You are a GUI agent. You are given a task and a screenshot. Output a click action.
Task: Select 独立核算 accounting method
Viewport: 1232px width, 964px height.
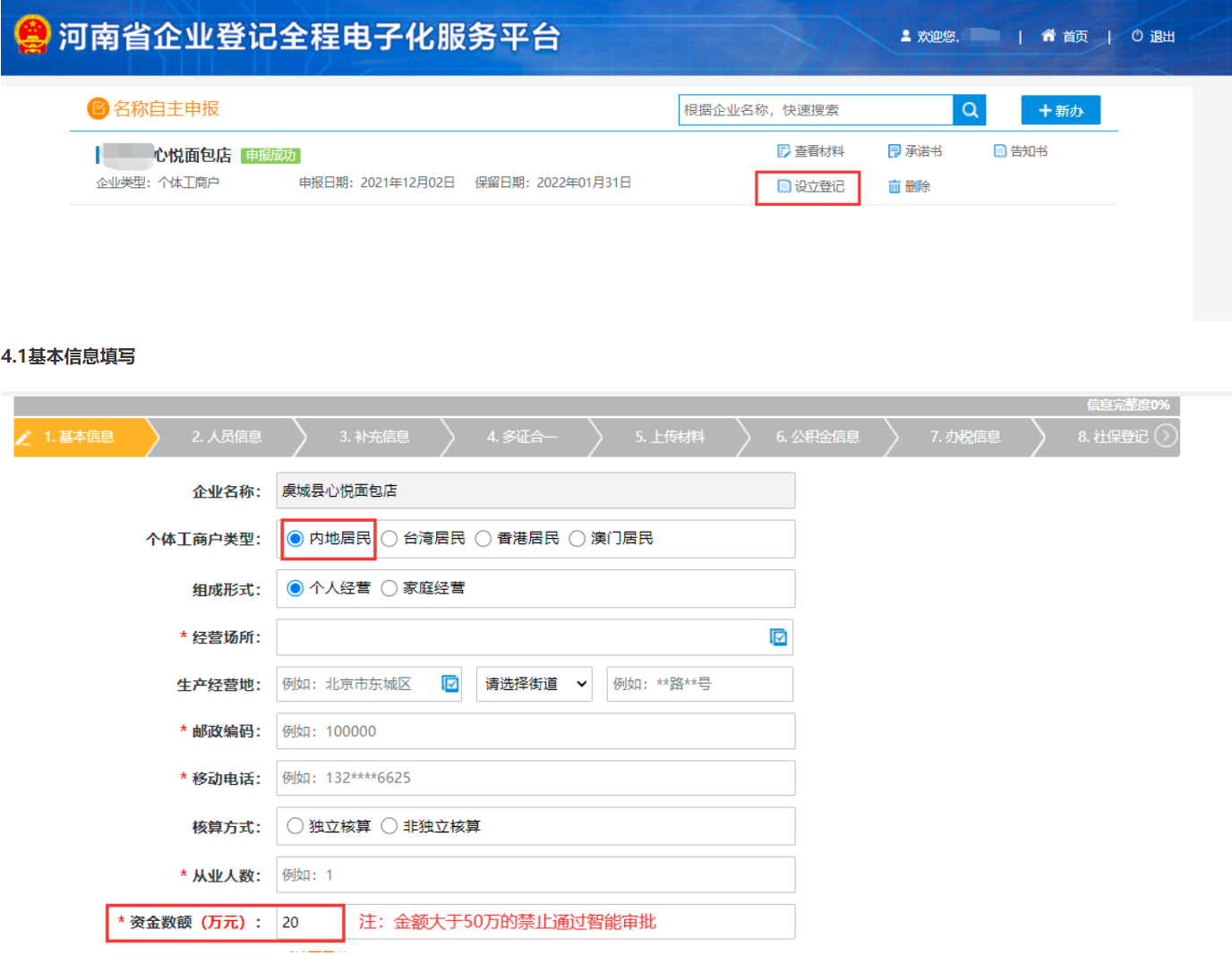[295, 825]
